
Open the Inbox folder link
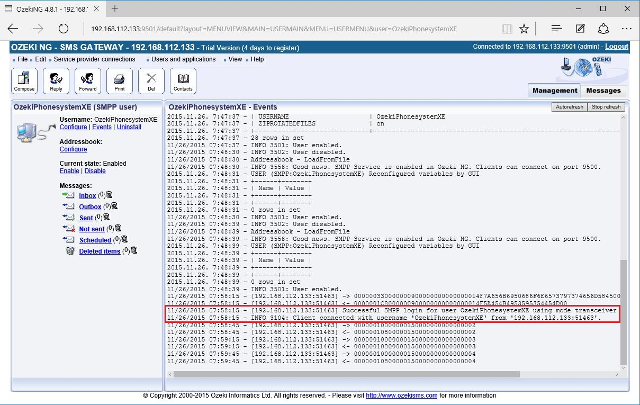88,197
